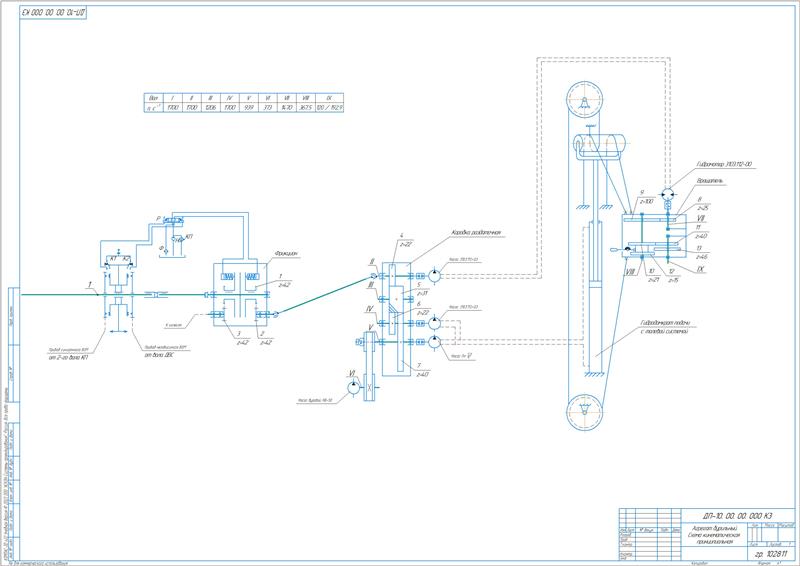800x566 pixels.
Task: Click the 'Вал' header cell of the table
Action: pos(154,98)
